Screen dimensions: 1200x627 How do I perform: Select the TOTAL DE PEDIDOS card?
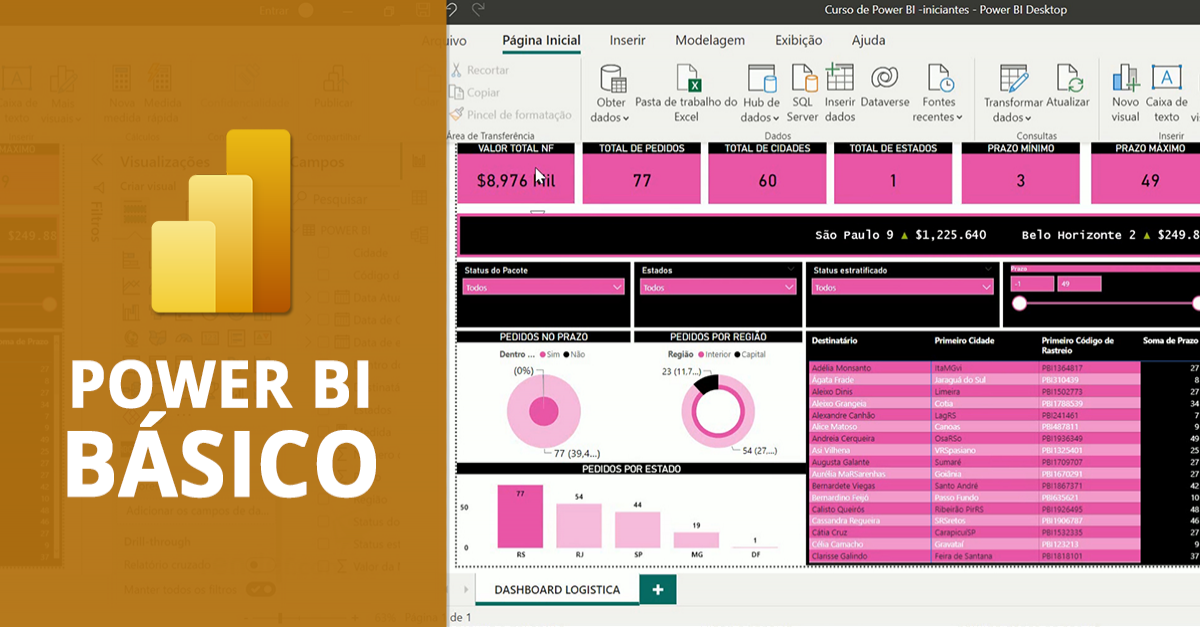641,173
